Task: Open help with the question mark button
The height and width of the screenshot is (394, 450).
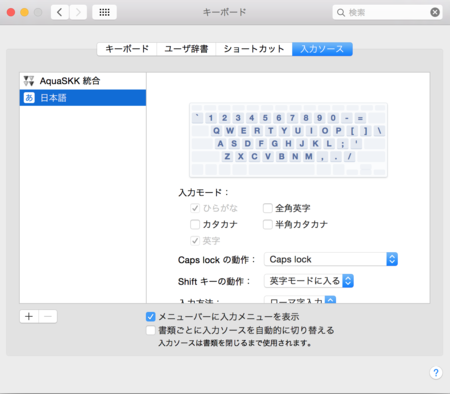Action: click(436, 372)
